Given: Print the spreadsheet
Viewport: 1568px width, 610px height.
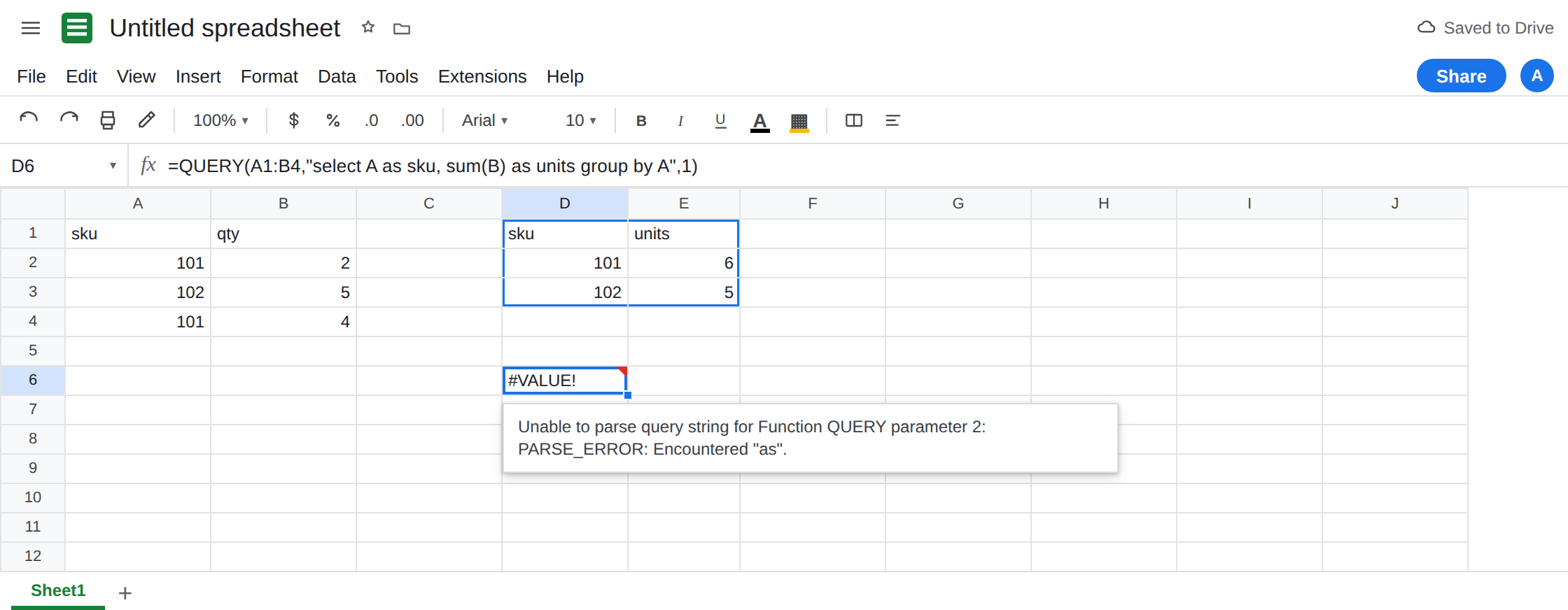Looking at the screenshot, I should (107, 120).
